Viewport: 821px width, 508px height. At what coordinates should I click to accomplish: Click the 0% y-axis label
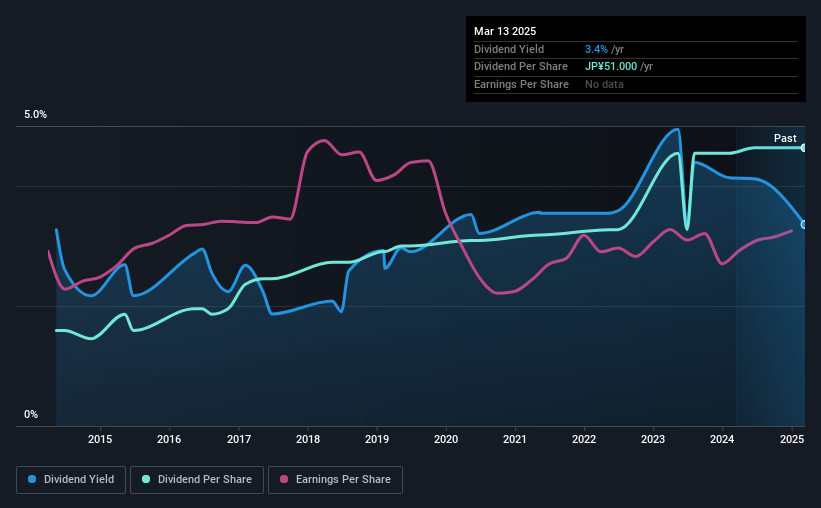(31, 414)
